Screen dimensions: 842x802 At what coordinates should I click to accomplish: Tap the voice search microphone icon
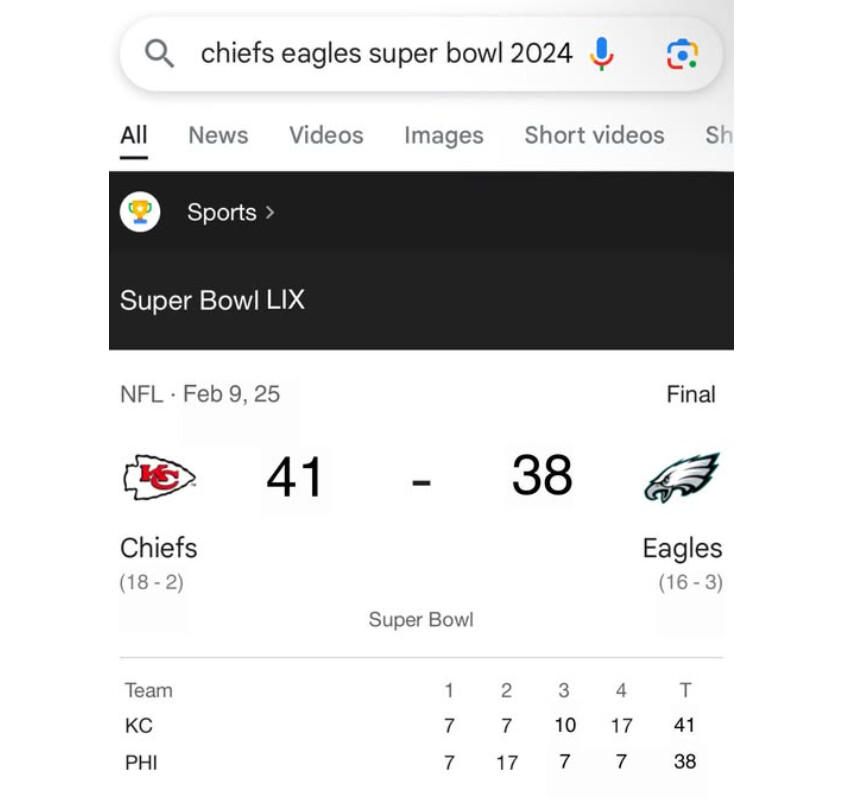click(x=601, y=53)
